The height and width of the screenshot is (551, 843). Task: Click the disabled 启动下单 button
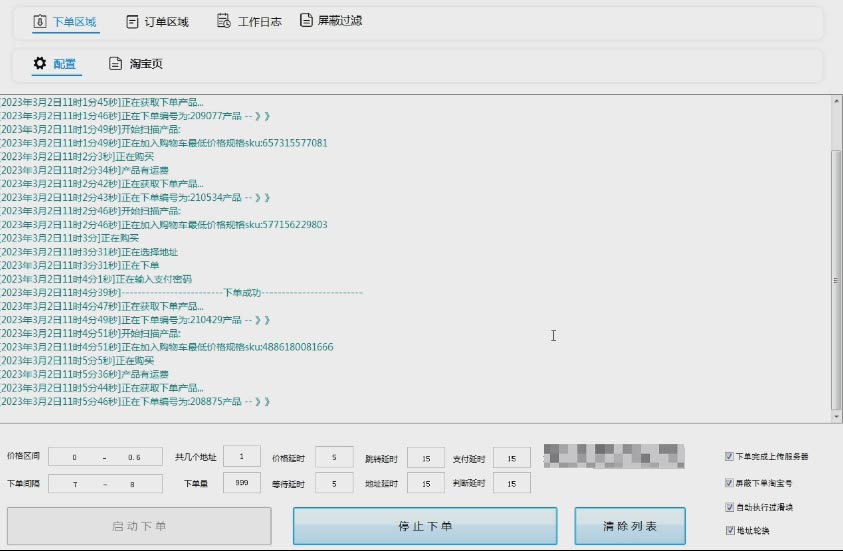coord(139,526)
